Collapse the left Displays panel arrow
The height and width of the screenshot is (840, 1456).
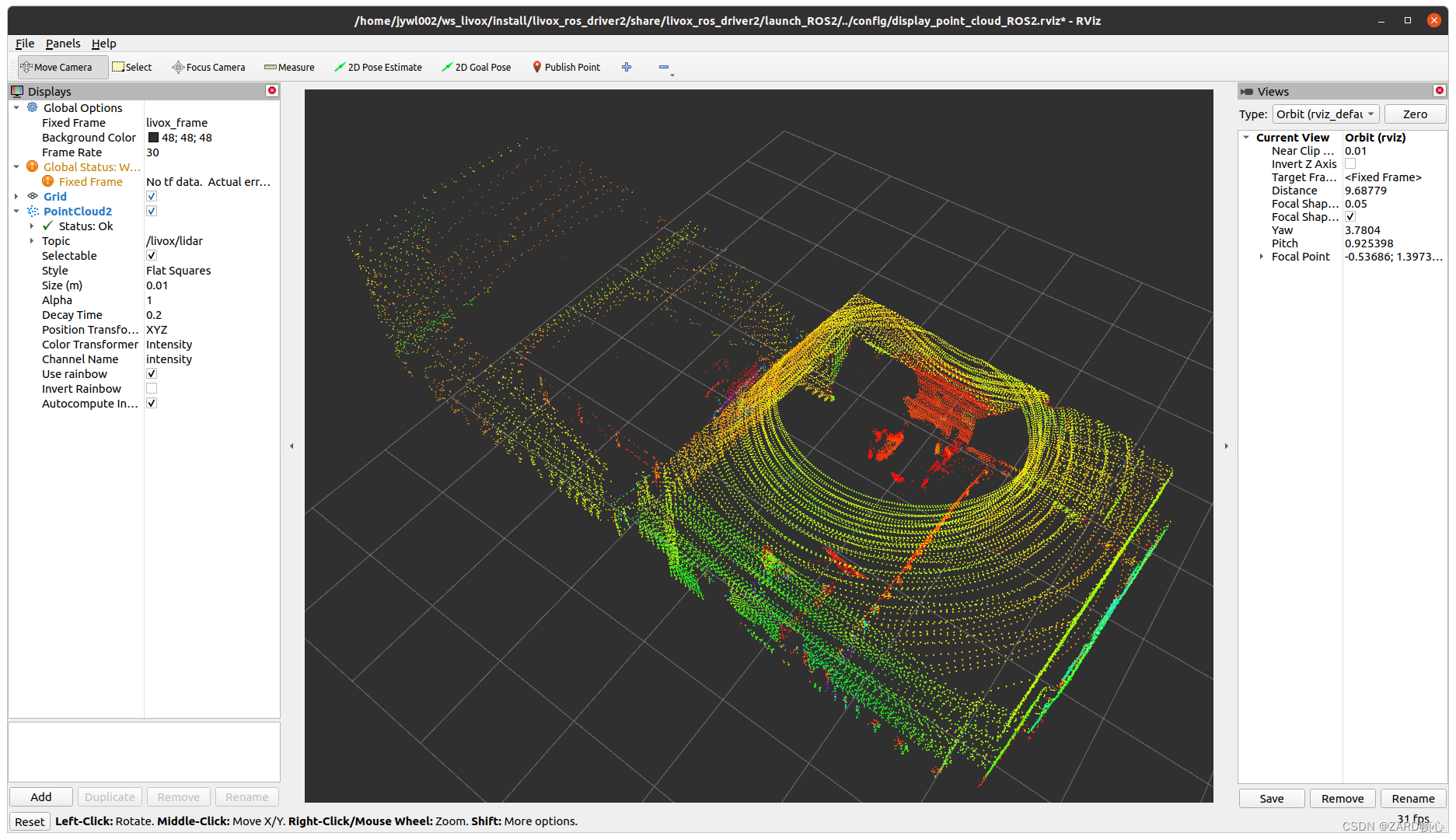(x=292, y=446)
